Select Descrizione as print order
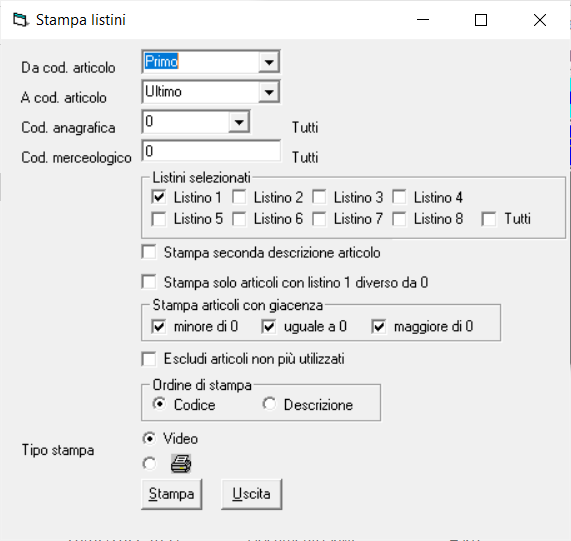The height and width of the screenshot is (541, 571). pos(269,404)
